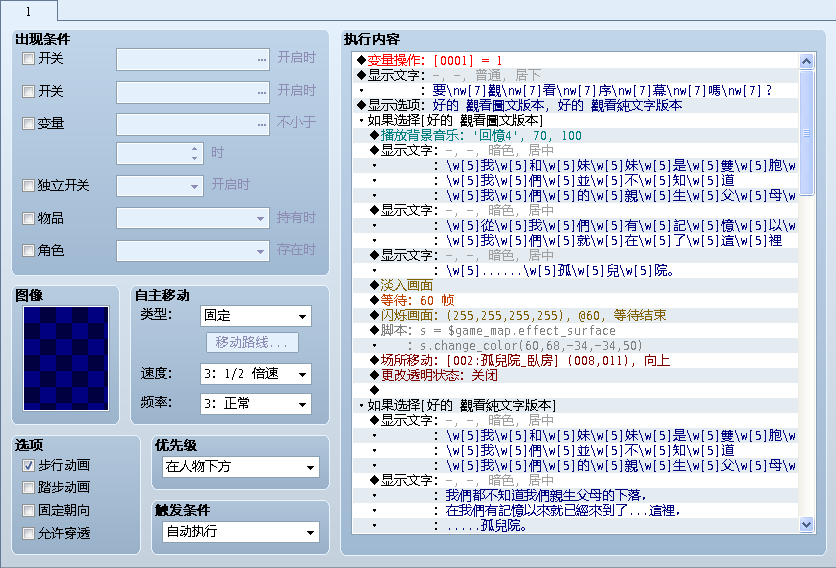Select the 显示文字: 普通, 居下 command
The height and width of the screenshot is (568, 836).
coord(576,75)
